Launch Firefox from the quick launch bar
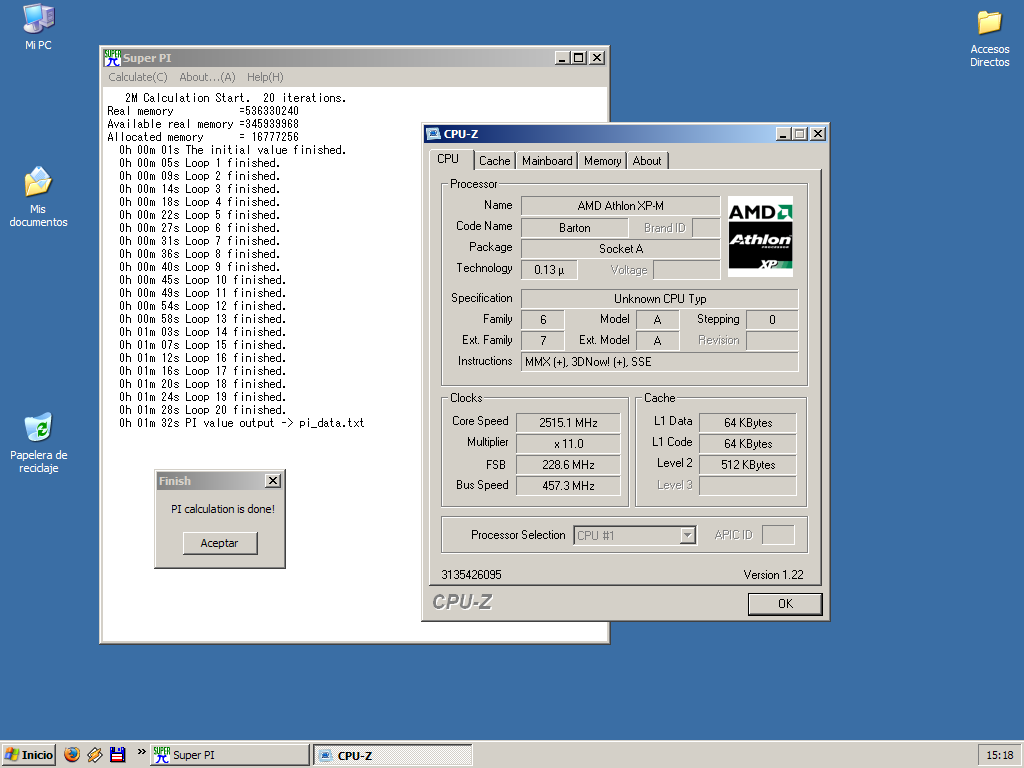This screenshot has height=768, width=1024. point(71,755)
